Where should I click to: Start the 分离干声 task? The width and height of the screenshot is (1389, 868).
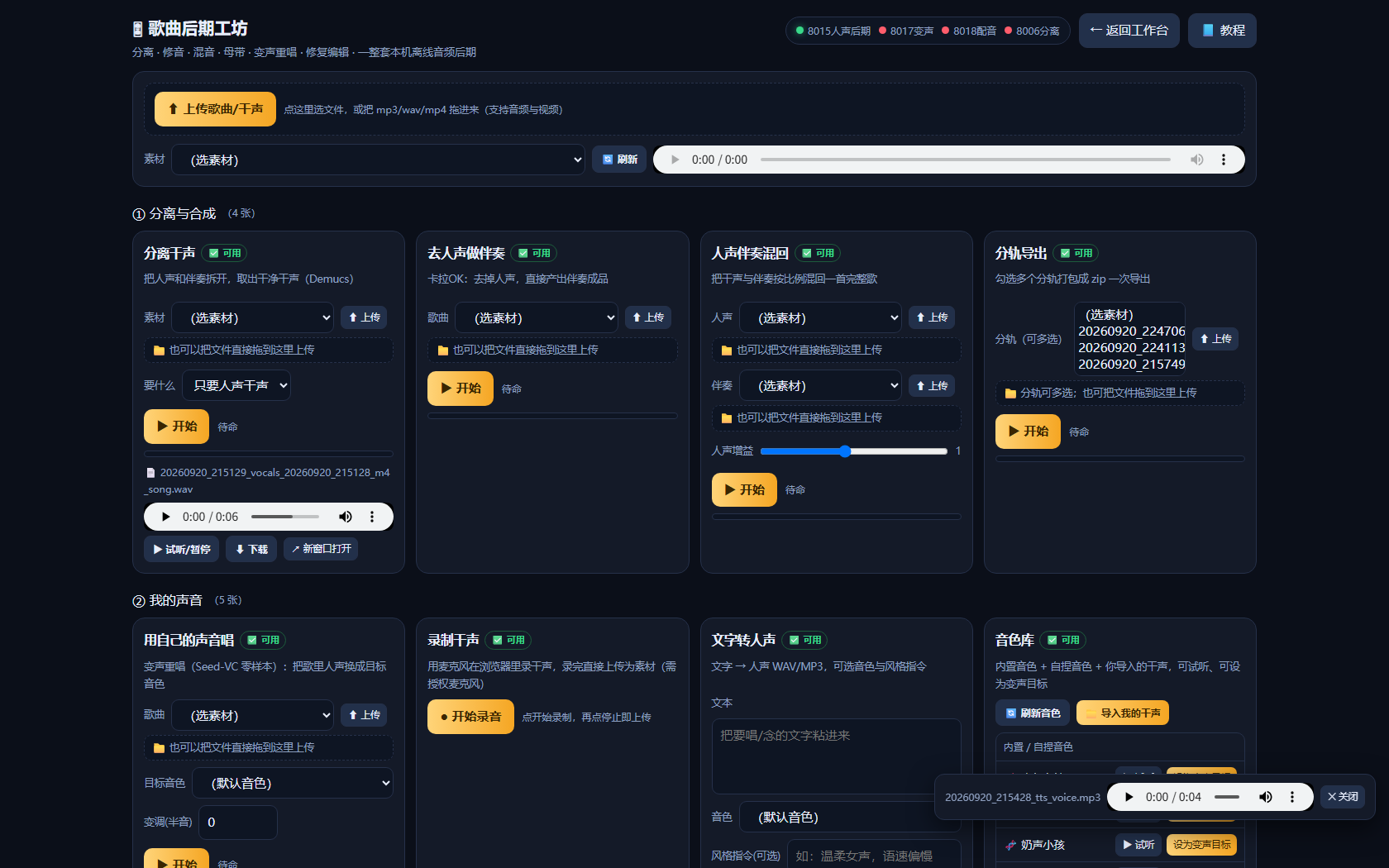[x=176, y=427]
